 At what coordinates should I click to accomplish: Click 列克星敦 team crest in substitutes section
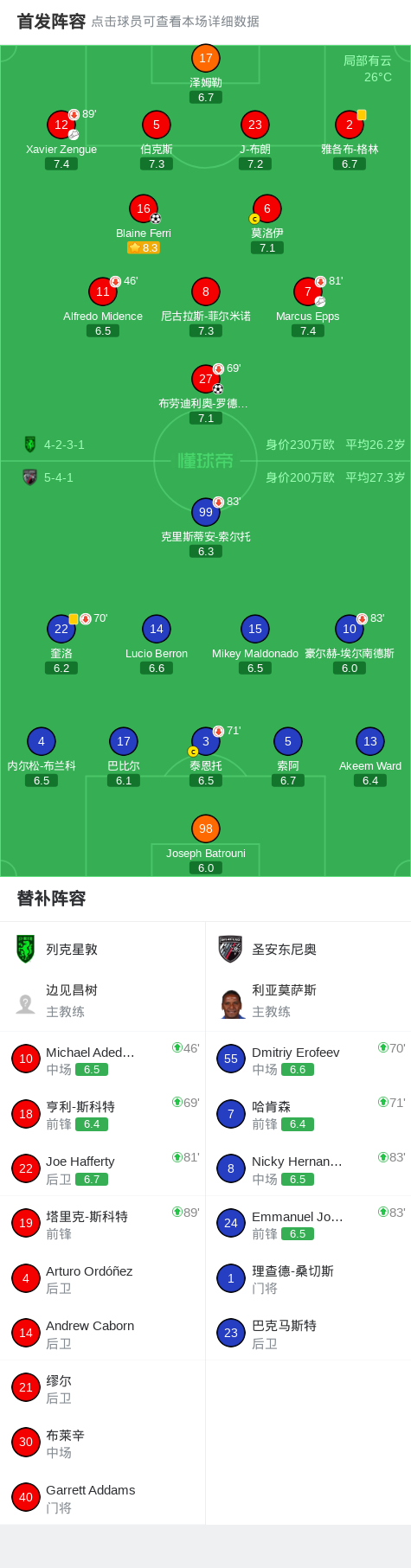pyautogui.click(x=26, y=949)
